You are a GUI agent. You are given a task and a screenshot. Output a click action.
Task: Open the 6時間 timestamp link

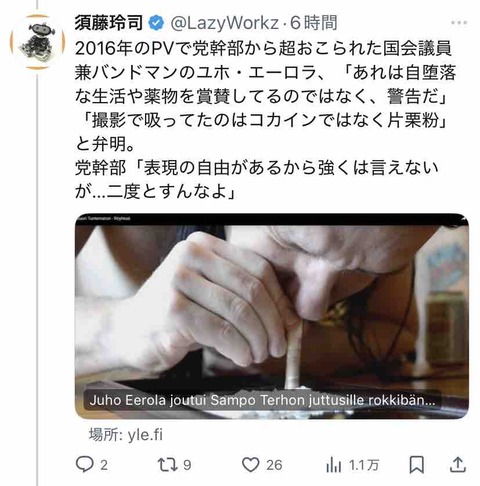[x=314, y=23]
